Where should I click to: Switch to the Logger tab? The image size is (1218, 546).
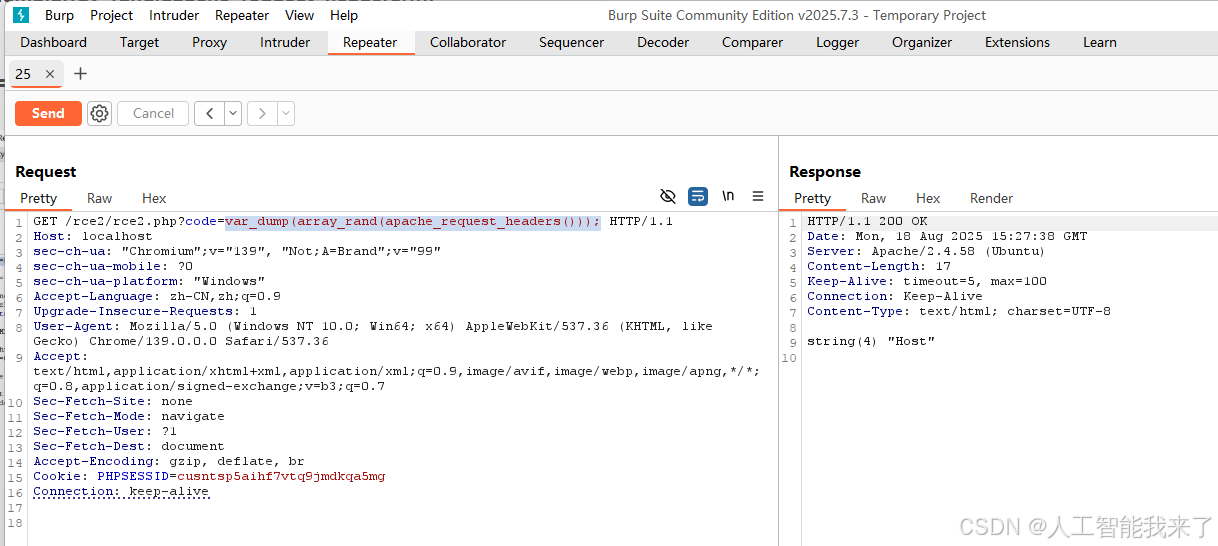coord(837,42)
